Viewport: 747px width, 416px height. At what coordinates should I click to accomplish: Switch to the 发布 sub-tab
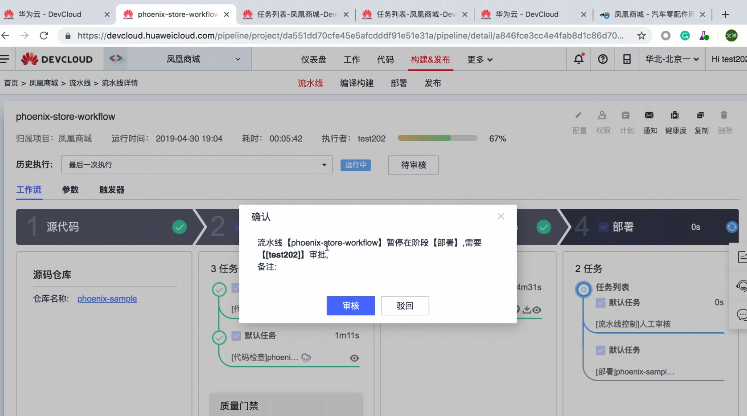click(x=433, y=83)
